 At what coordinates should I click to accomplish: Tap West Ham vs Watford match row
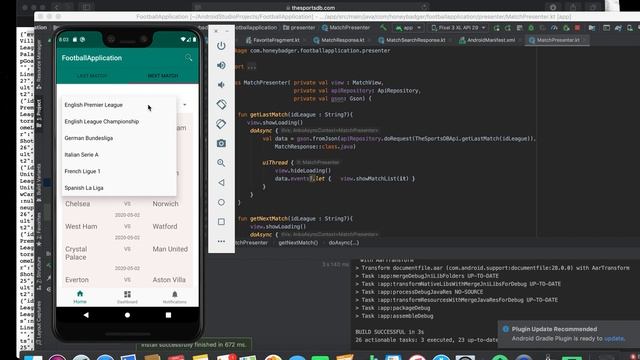coord(127,226)
